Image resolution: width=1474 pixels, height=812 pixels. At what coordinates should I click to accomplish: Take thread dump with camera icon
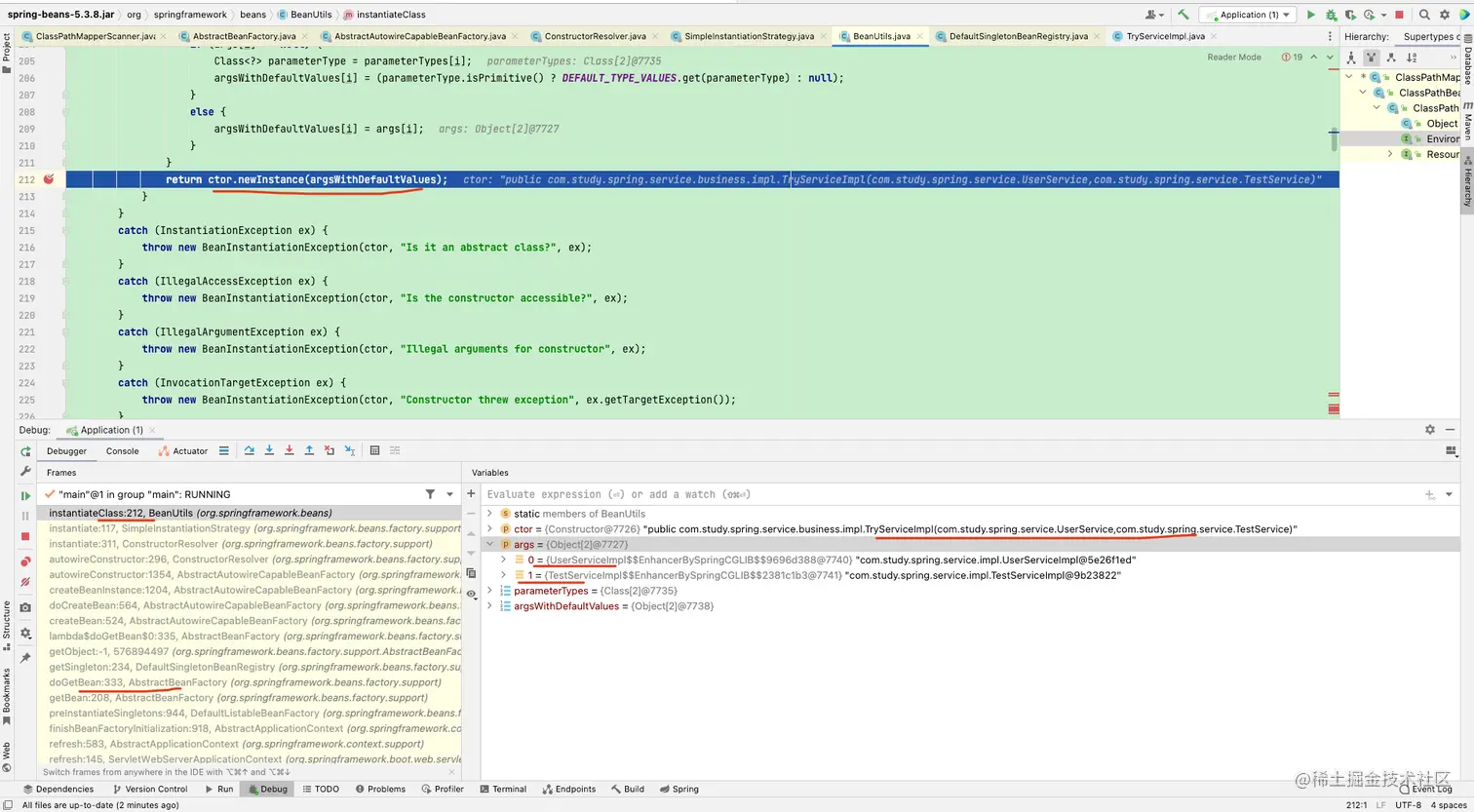(x=25, y=607)
